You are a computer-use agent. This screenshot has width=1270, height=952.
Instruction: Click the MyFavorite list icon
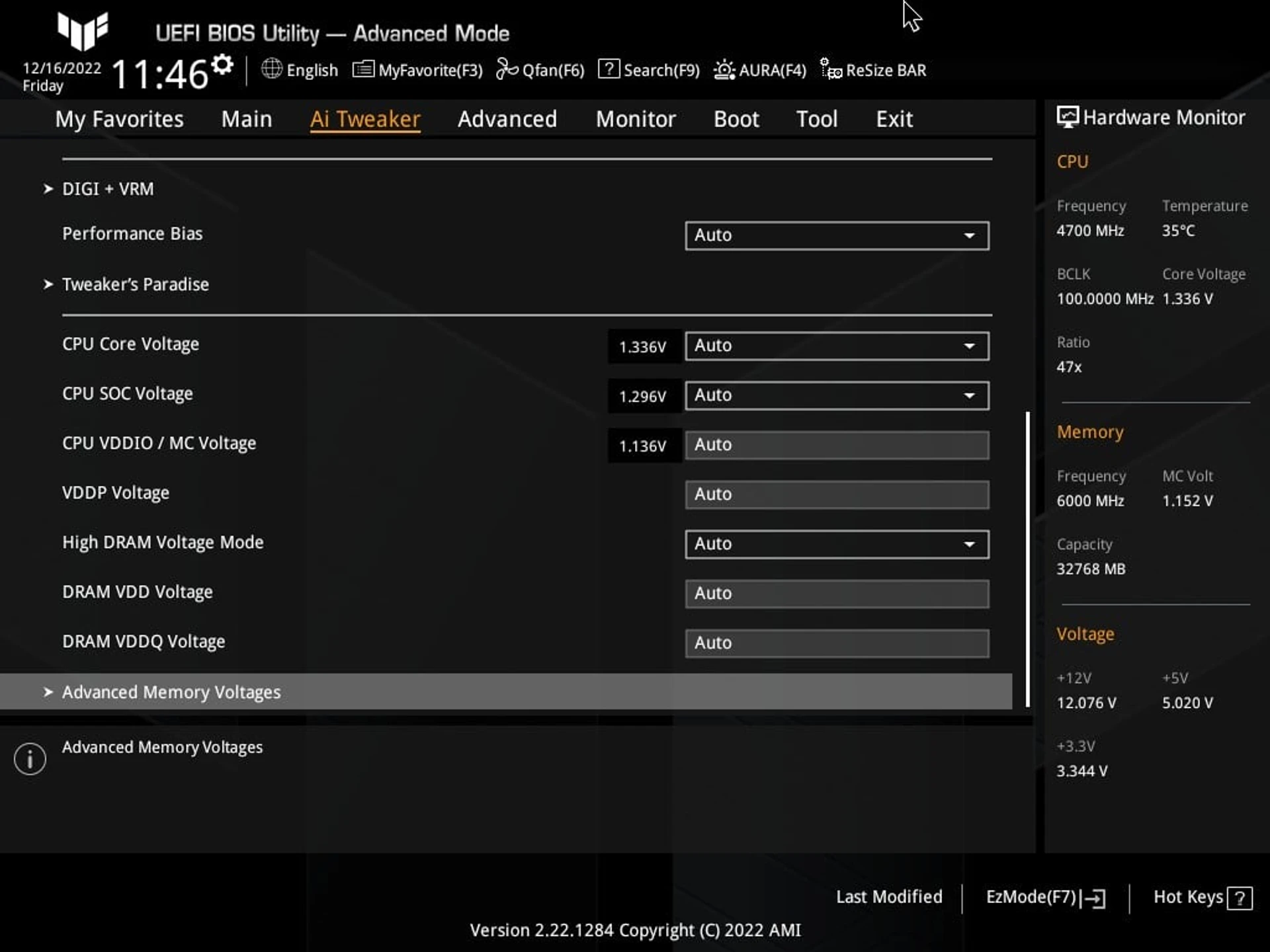pyautogui.click(x=363, y=69)
